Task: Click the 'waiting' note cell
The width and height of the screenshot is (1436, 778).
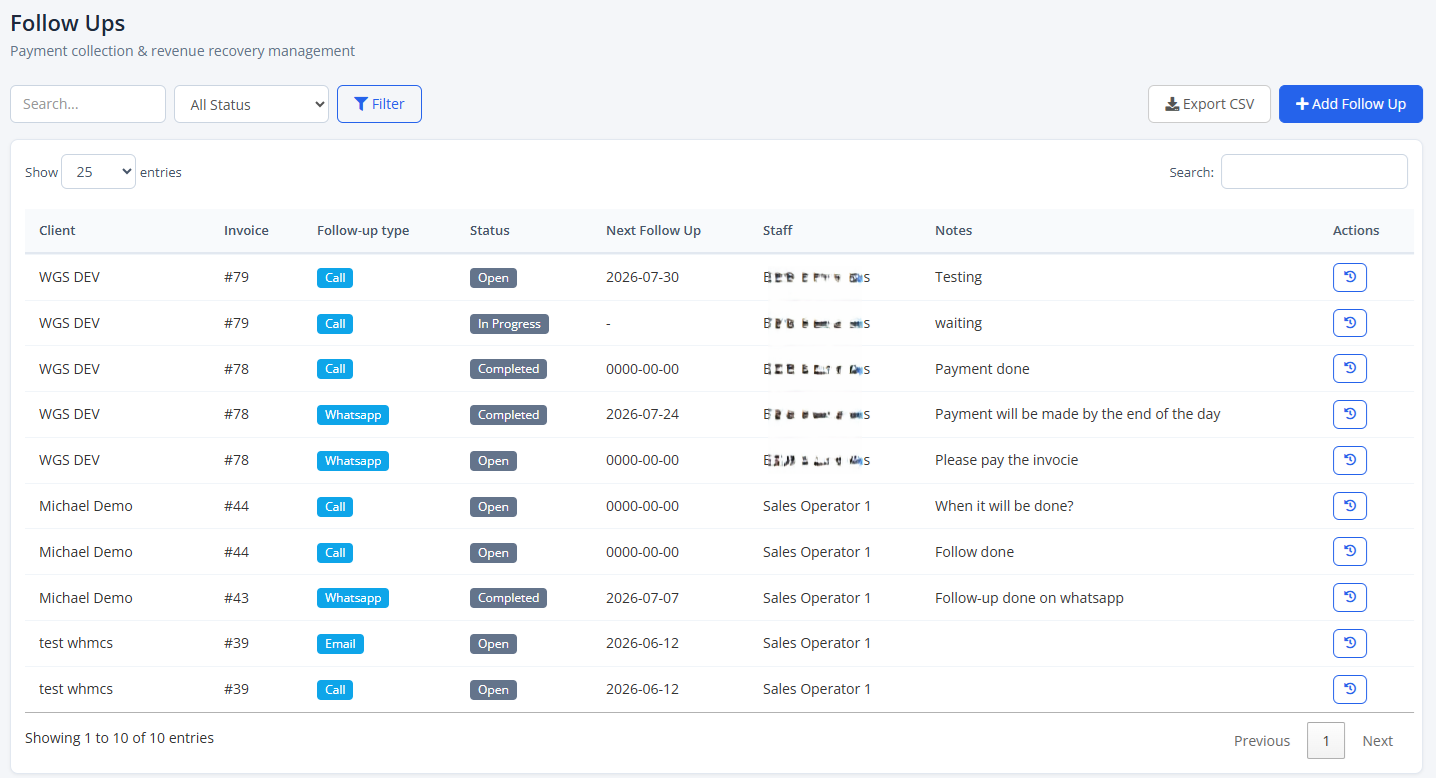Action: [958, 323]
